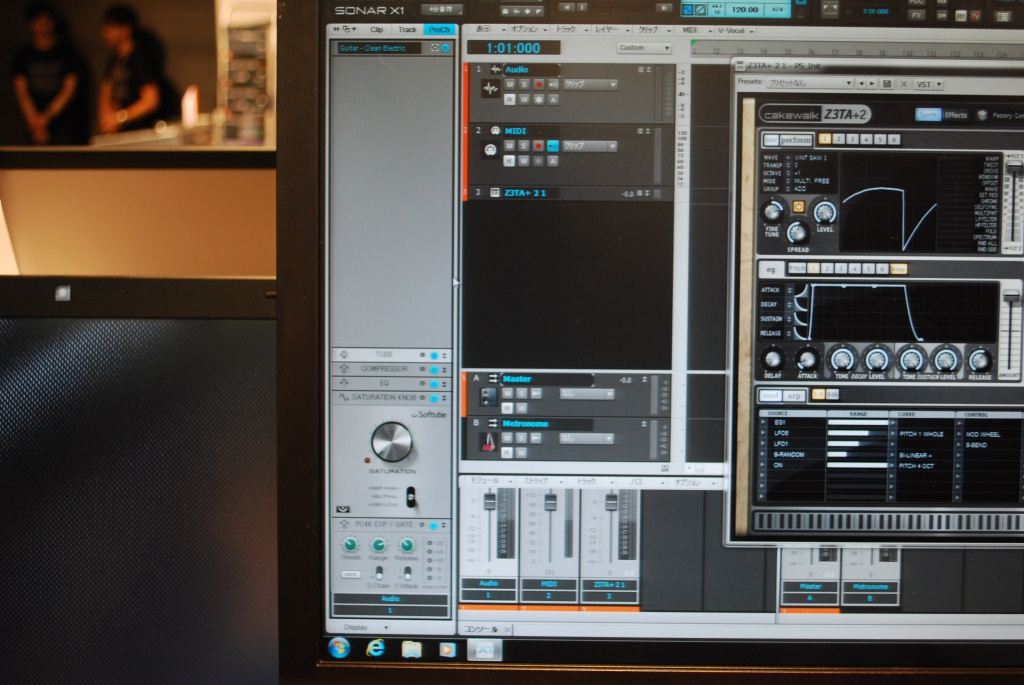
Task: Toggle ProChannel power button beside preset
Action: [x=445, y=48]
